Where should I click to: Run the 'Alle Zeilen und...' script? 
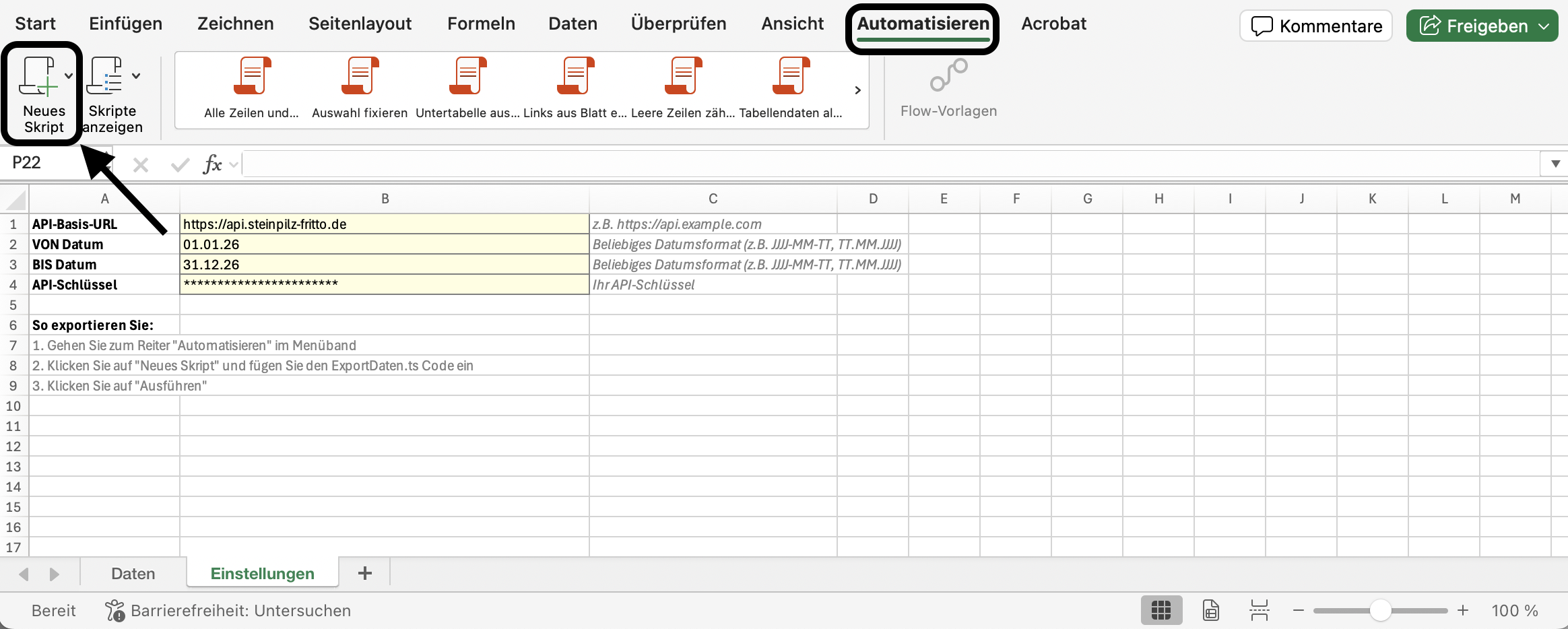(251, 76)
